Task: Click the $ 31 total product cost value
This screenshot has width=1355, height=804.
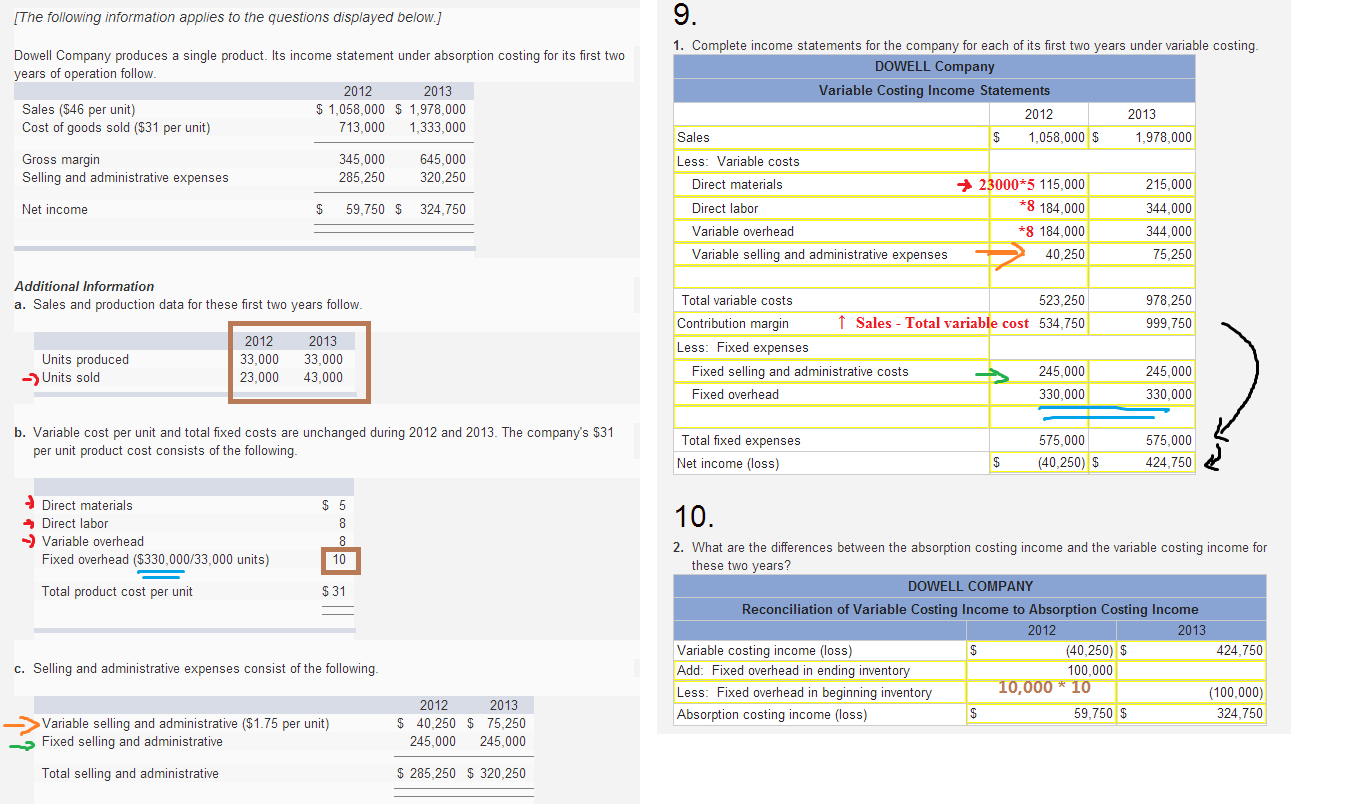Action: click(x=334, y=591)
